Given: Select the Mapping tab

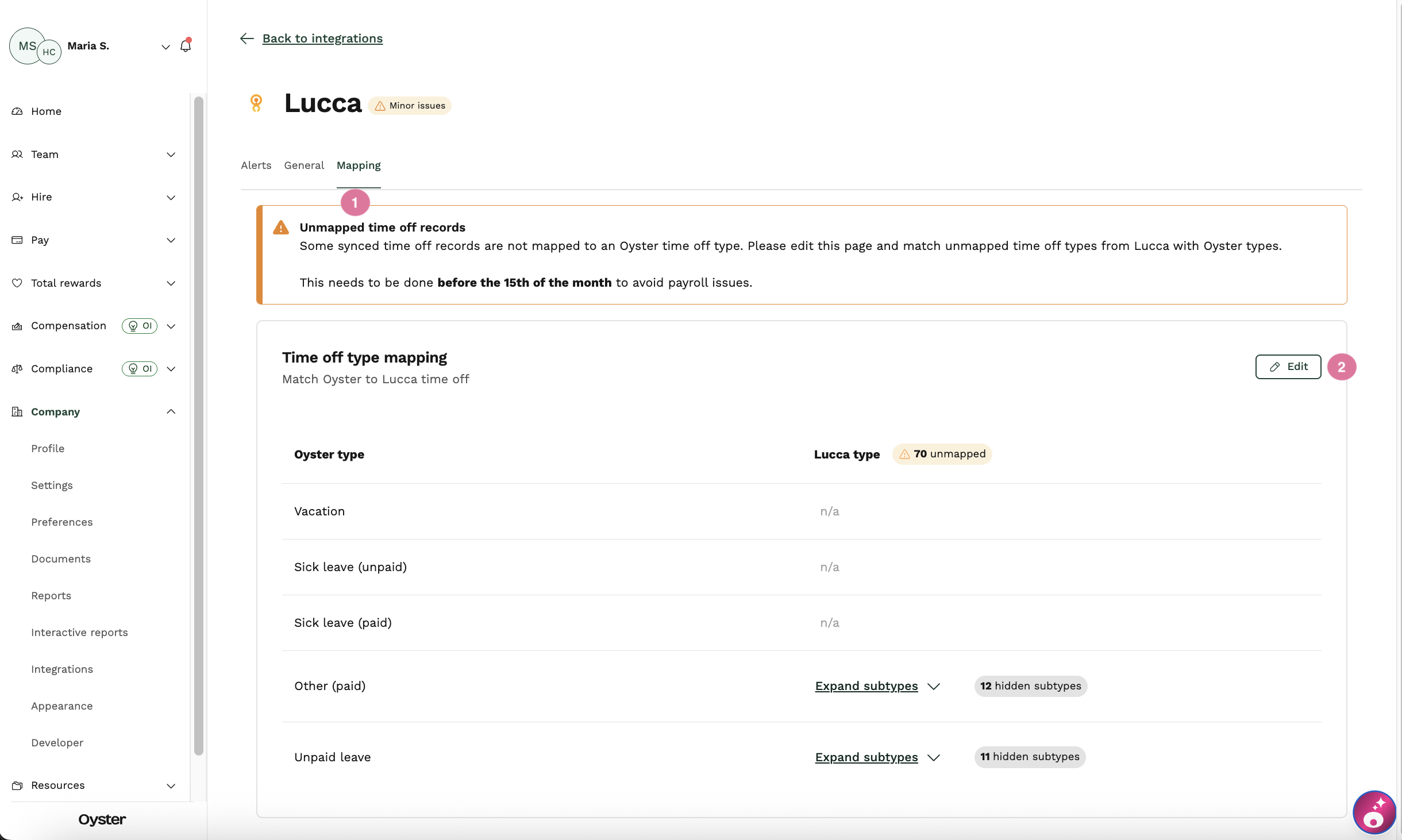Looking at the screenshot, I should [x=359, y=165].
